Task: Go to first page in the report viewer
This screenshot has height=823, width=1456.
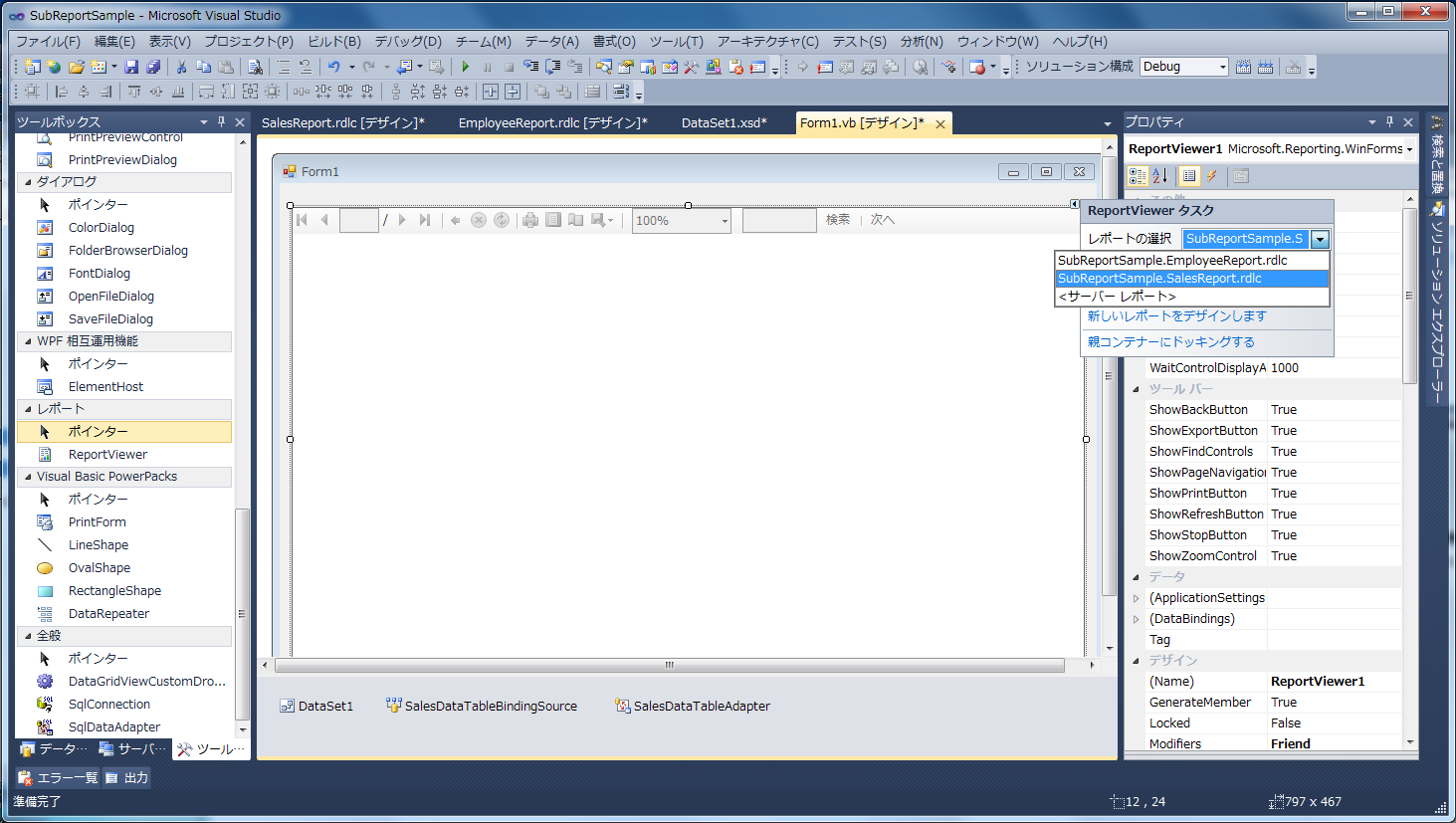Action: click(x=302, y=220)
